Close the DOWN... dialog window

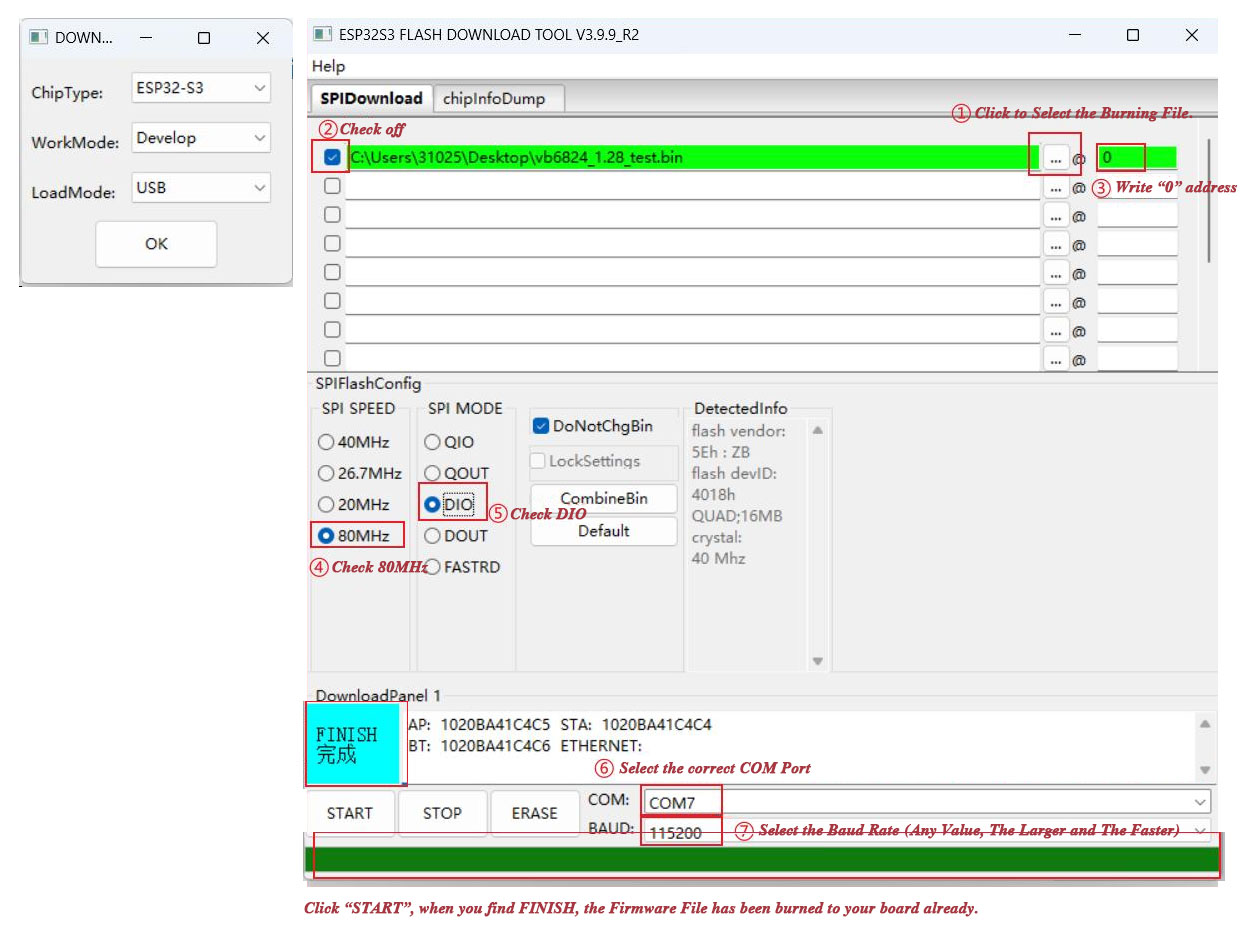[x=263, y=38]
